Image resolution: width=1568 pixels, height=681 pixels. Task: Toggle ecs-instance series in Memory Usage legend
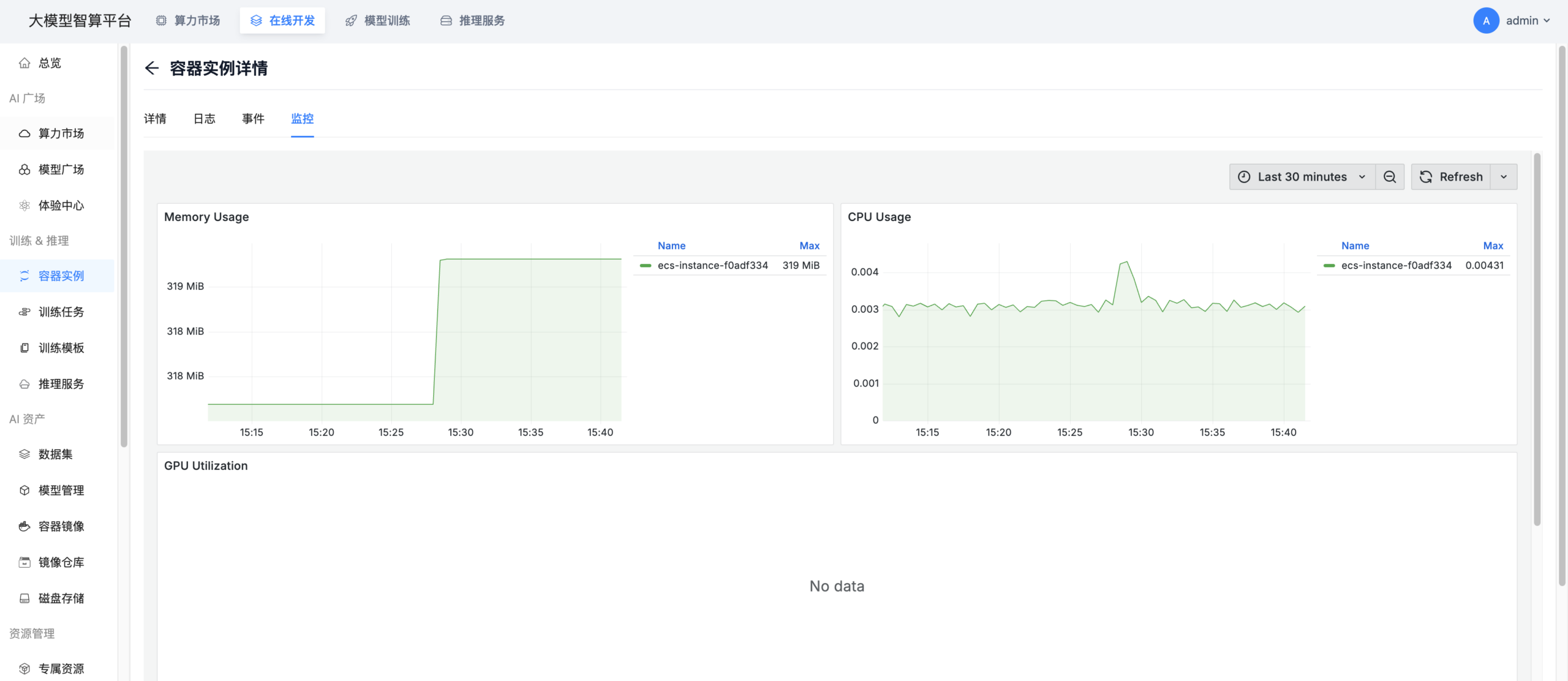coord(712,265)
